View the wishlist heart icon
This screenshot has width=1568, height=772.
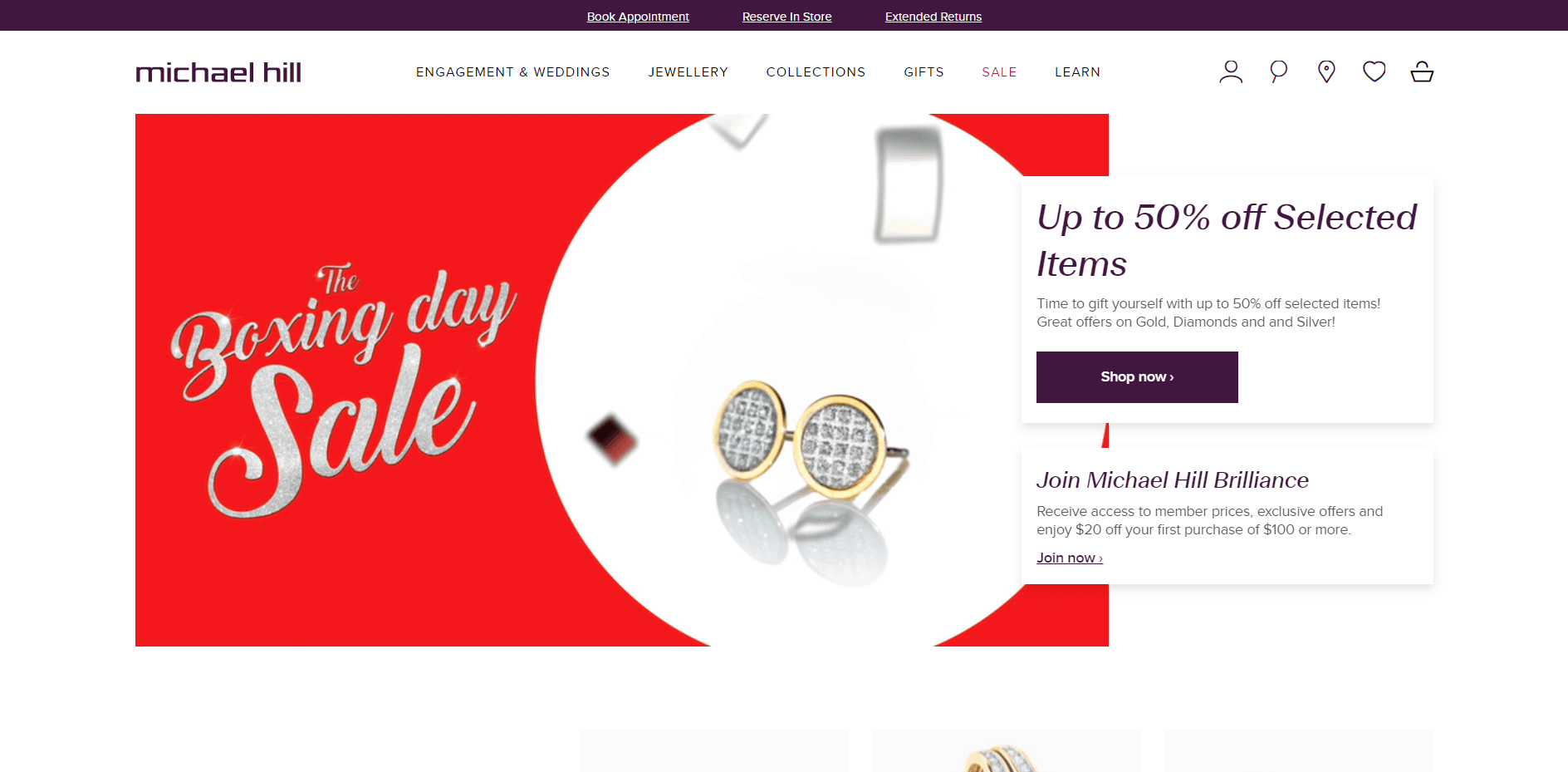pyautogui.click(x=1374, y=72)
